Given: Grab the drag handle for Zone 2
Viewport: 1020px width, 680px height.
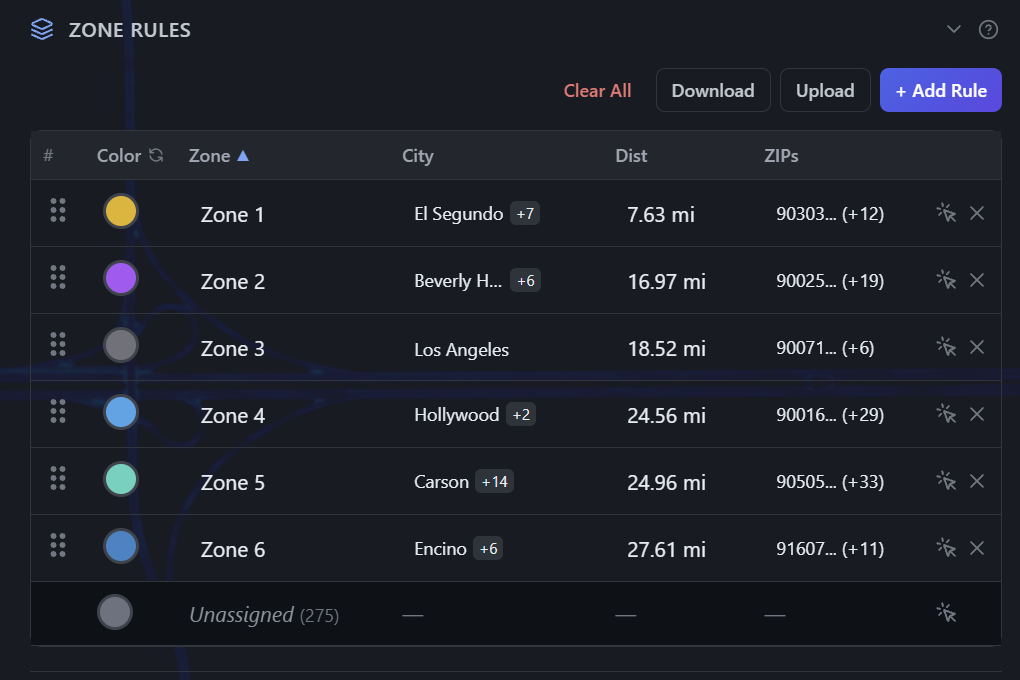Looking at the screenshot, I should click(58, 277).
